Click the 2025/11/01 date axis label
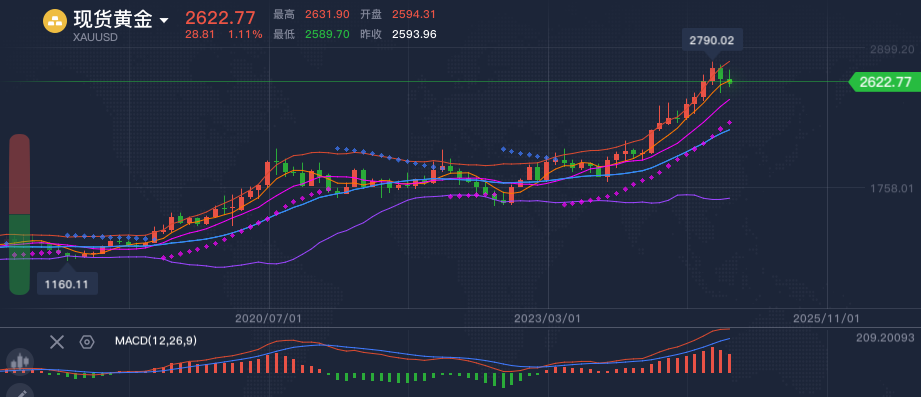Viewport: 921px width, 397px height. (826, 318)
